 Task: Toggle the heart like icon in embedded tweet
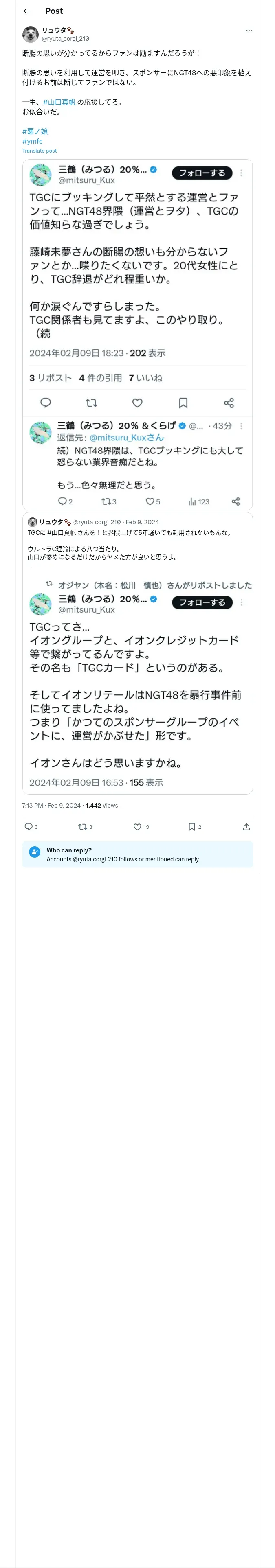137,402
